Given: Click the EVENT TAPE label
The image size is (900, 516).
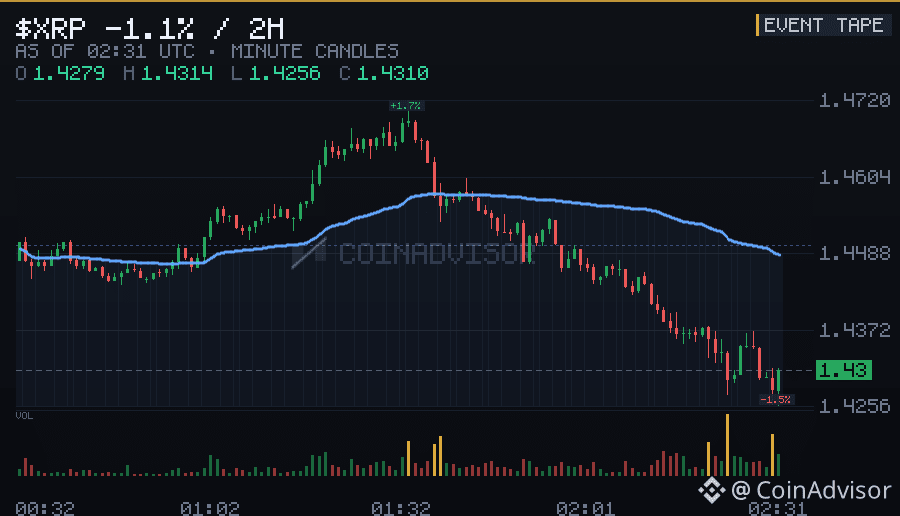Looking at the screenshot, I should pyautogui.click(x=823, y=25).
